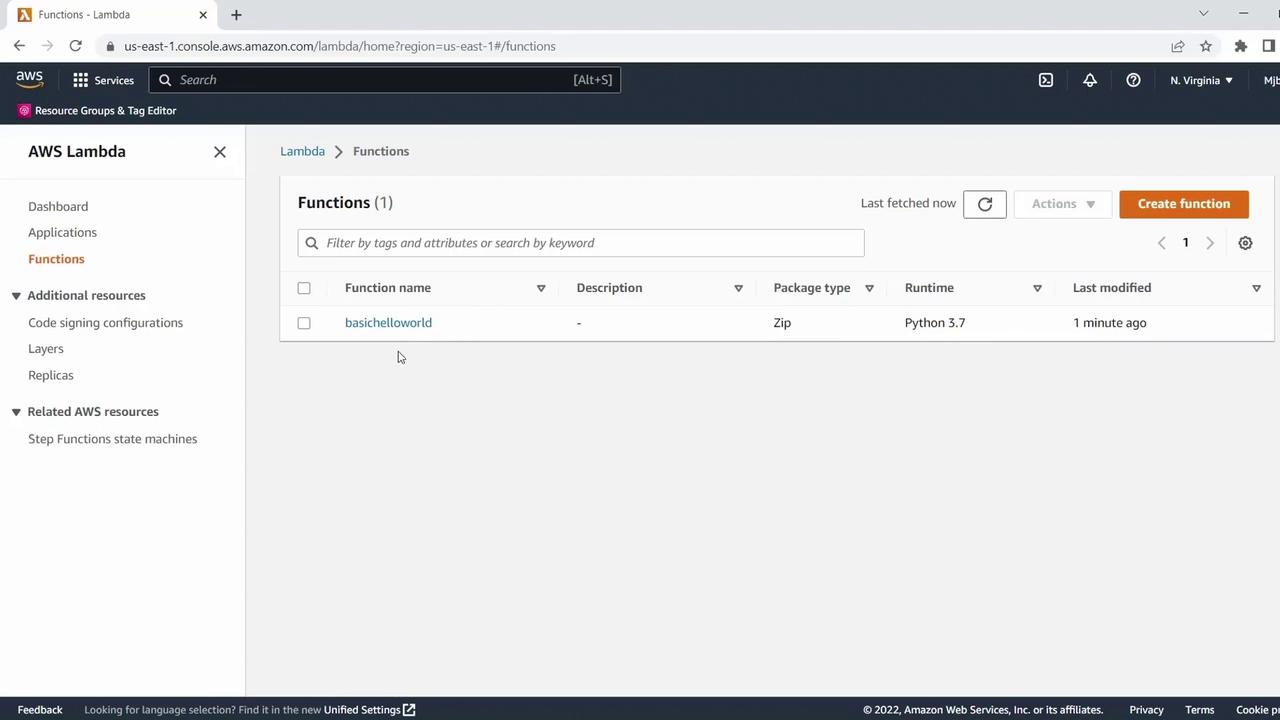Go to next page of functions
Screen dimensions: 1280x720
(x=1210, y=243)
